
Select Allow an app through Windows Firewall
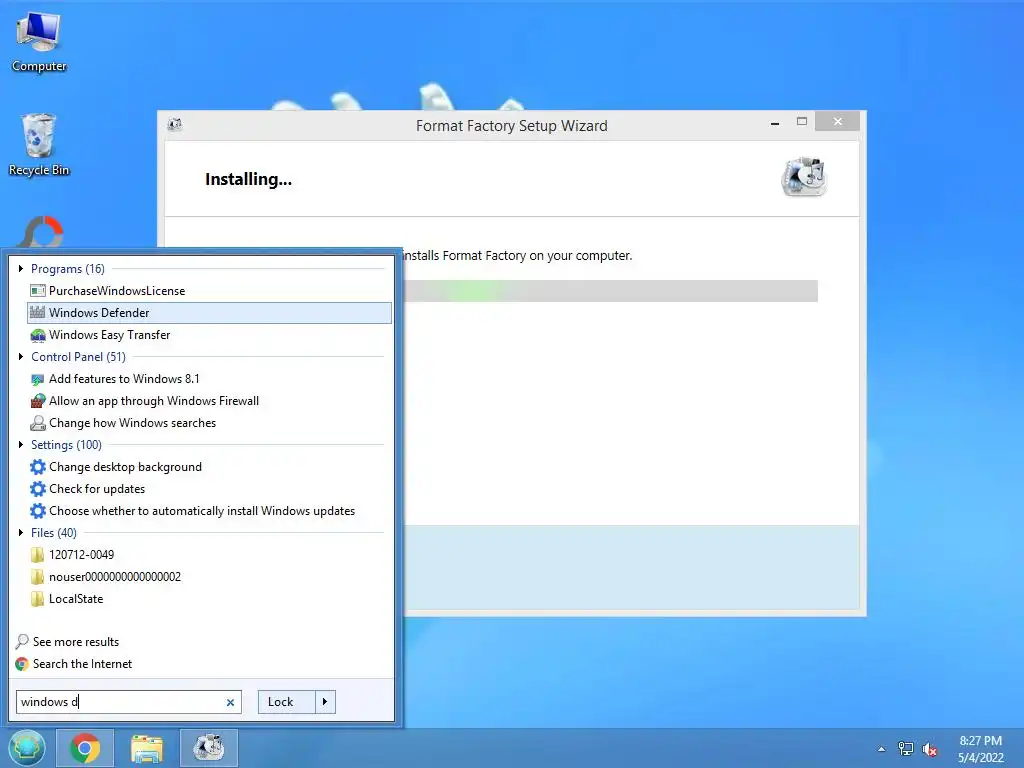pyautogui.click(x=154, y=401)
